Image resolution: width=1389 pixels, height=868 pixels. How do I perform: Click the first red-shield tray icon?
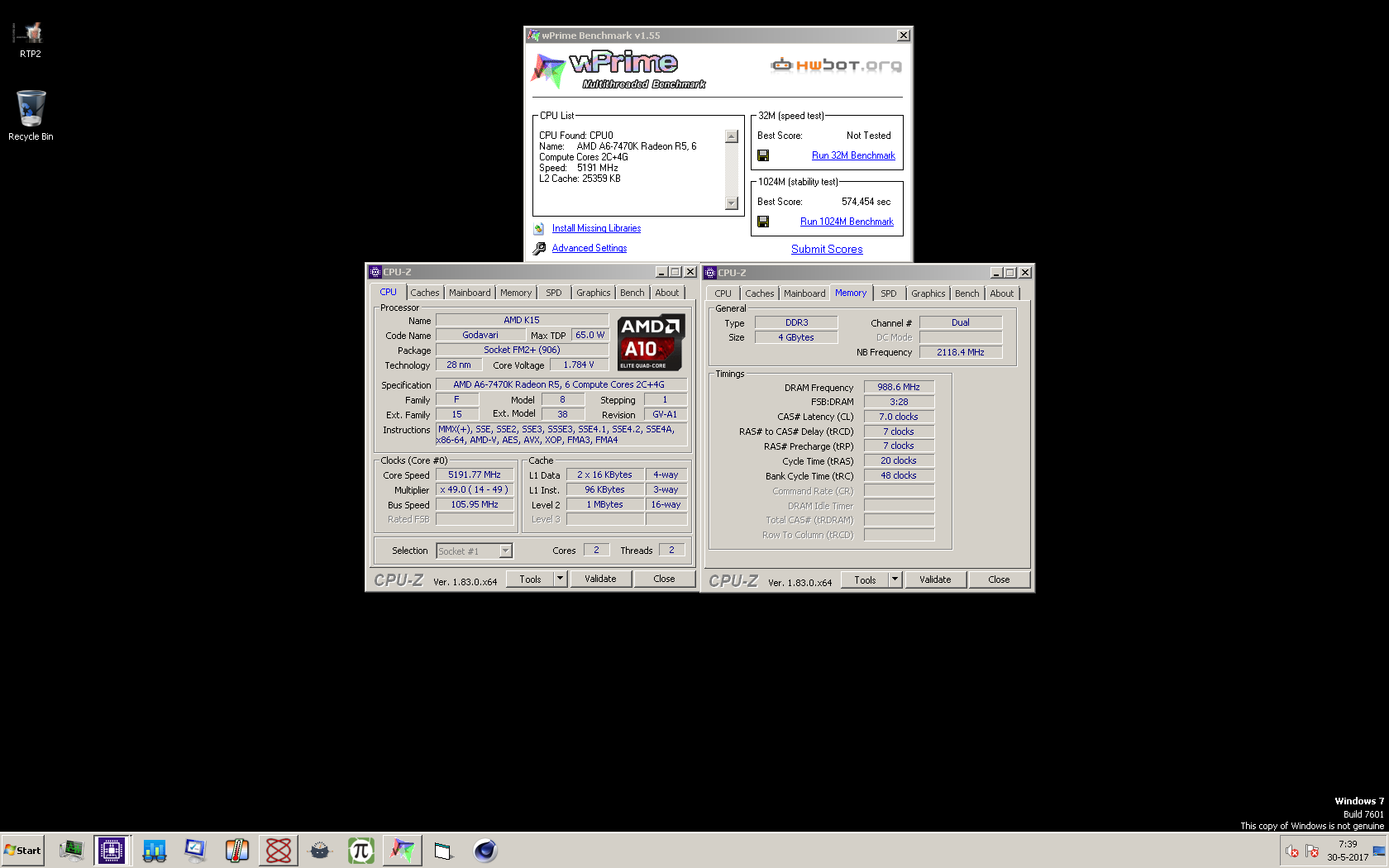(x=1292, y=851)
